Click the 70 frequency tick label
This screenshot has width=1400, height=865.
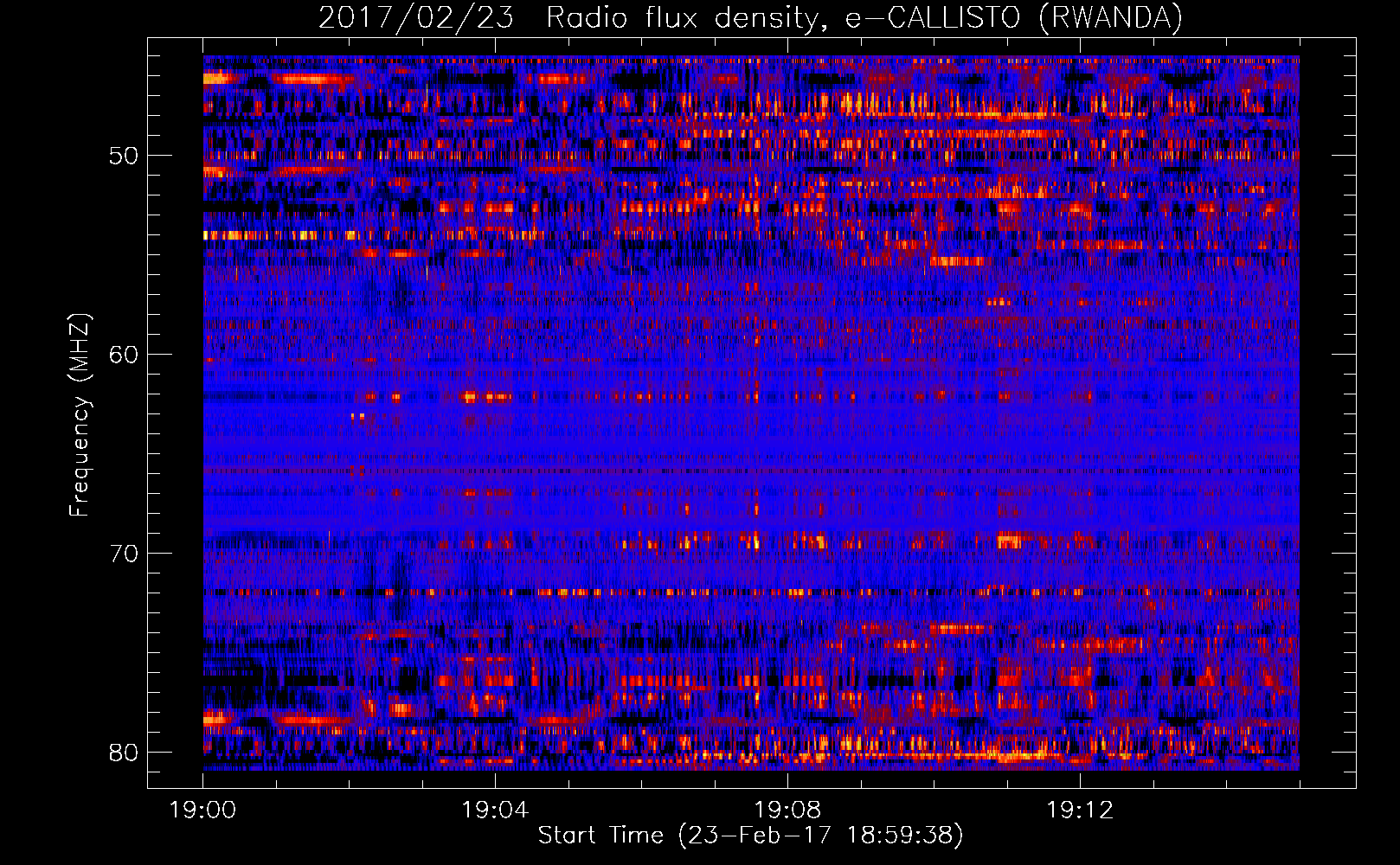click(x=124, y=554)
